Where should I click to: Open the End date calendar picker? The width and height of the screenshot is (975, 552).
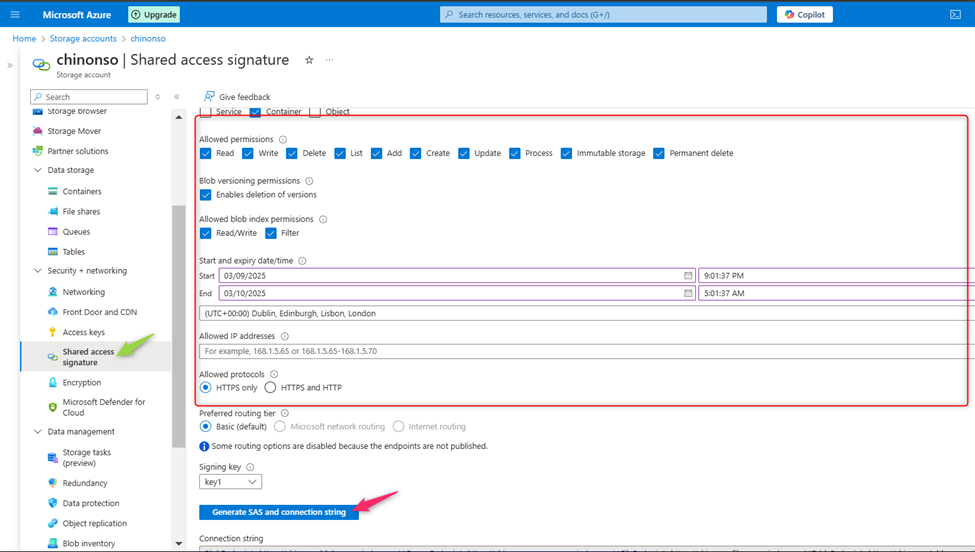(688, 293)
